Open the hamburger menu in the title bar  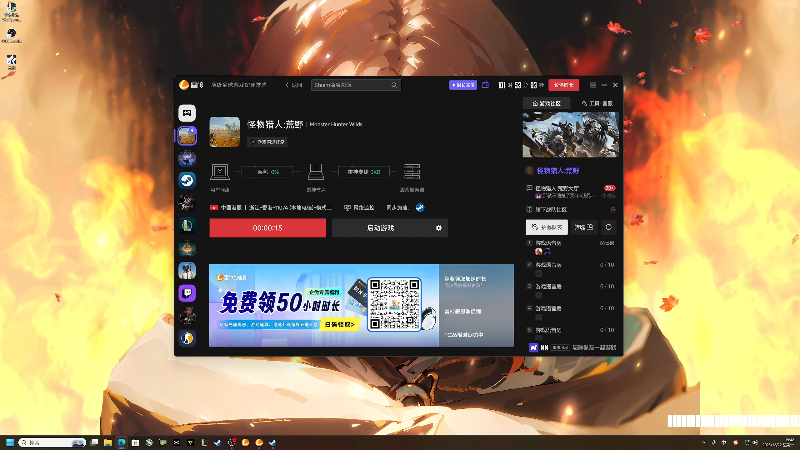pos(592,85)
